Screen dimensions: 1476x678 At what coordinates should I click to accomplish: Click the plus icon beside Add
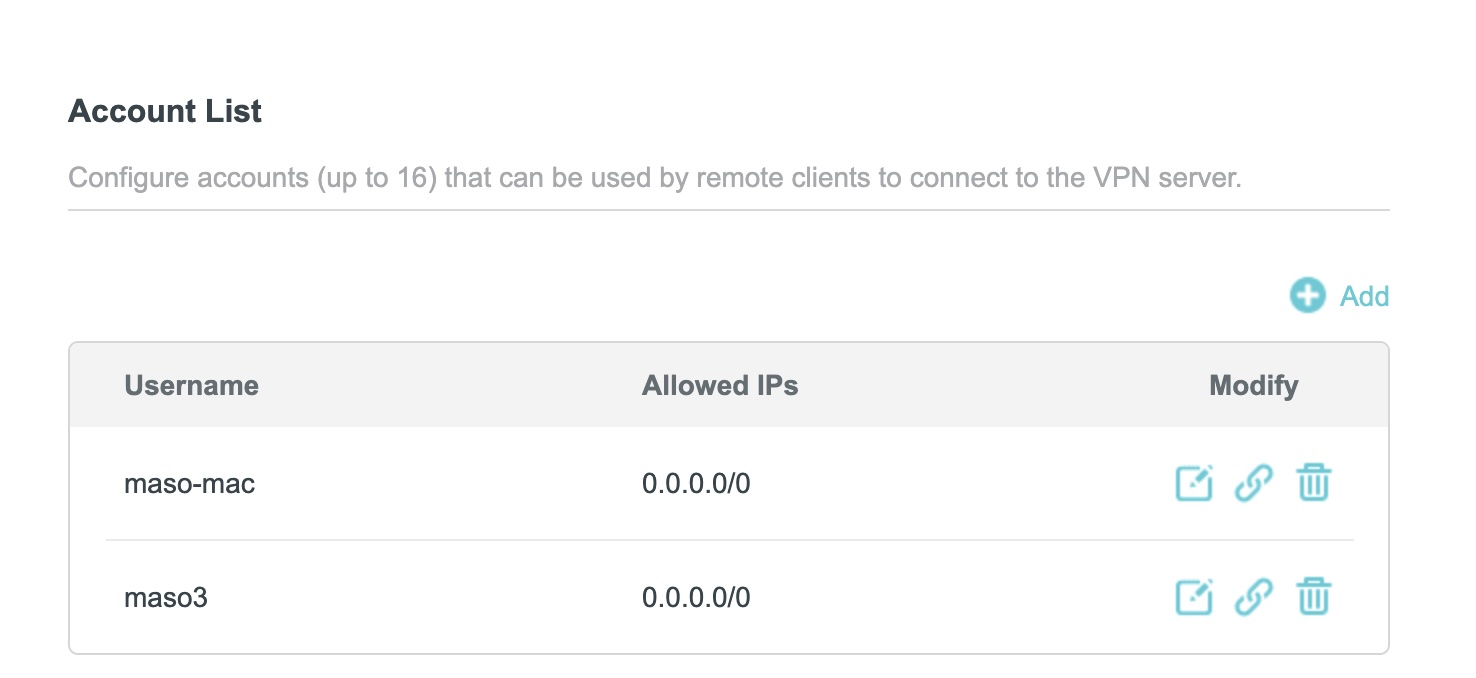click(x=1307, y=296)
